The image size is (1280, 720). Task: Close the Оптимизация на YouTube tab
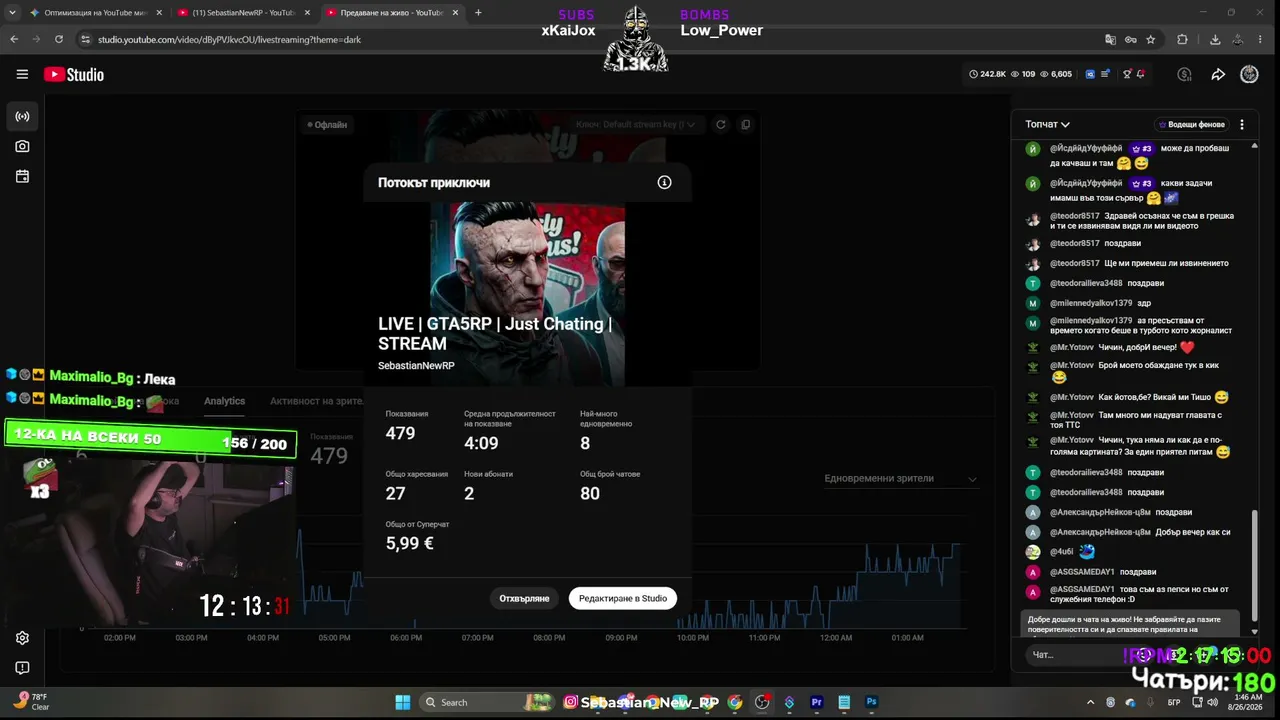(158, 13)
